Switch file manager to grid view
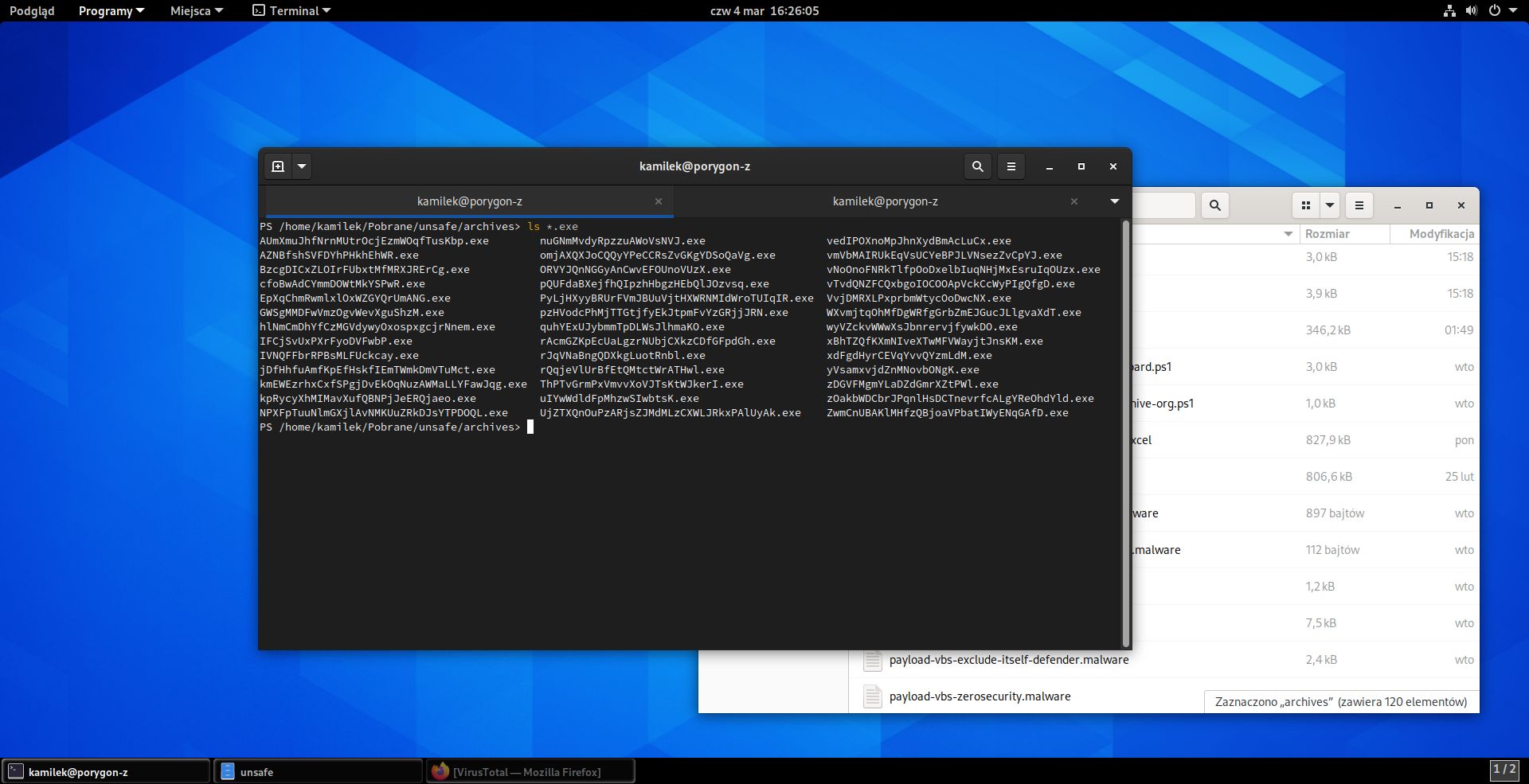 click(1306, 205)
